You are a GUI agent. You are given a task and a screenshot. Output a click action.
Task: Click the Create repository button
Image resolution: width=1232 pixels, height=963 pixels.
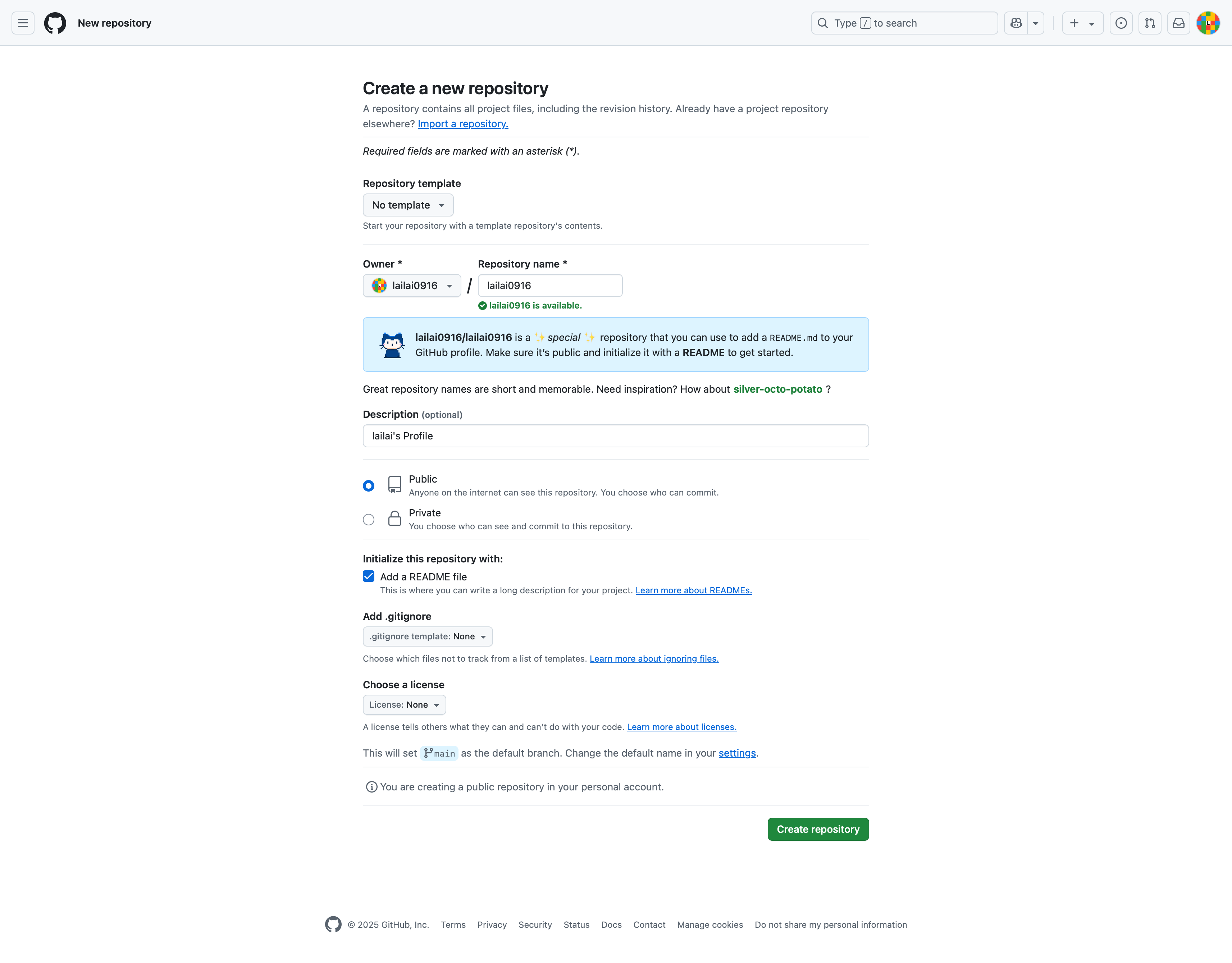(817, 829)
